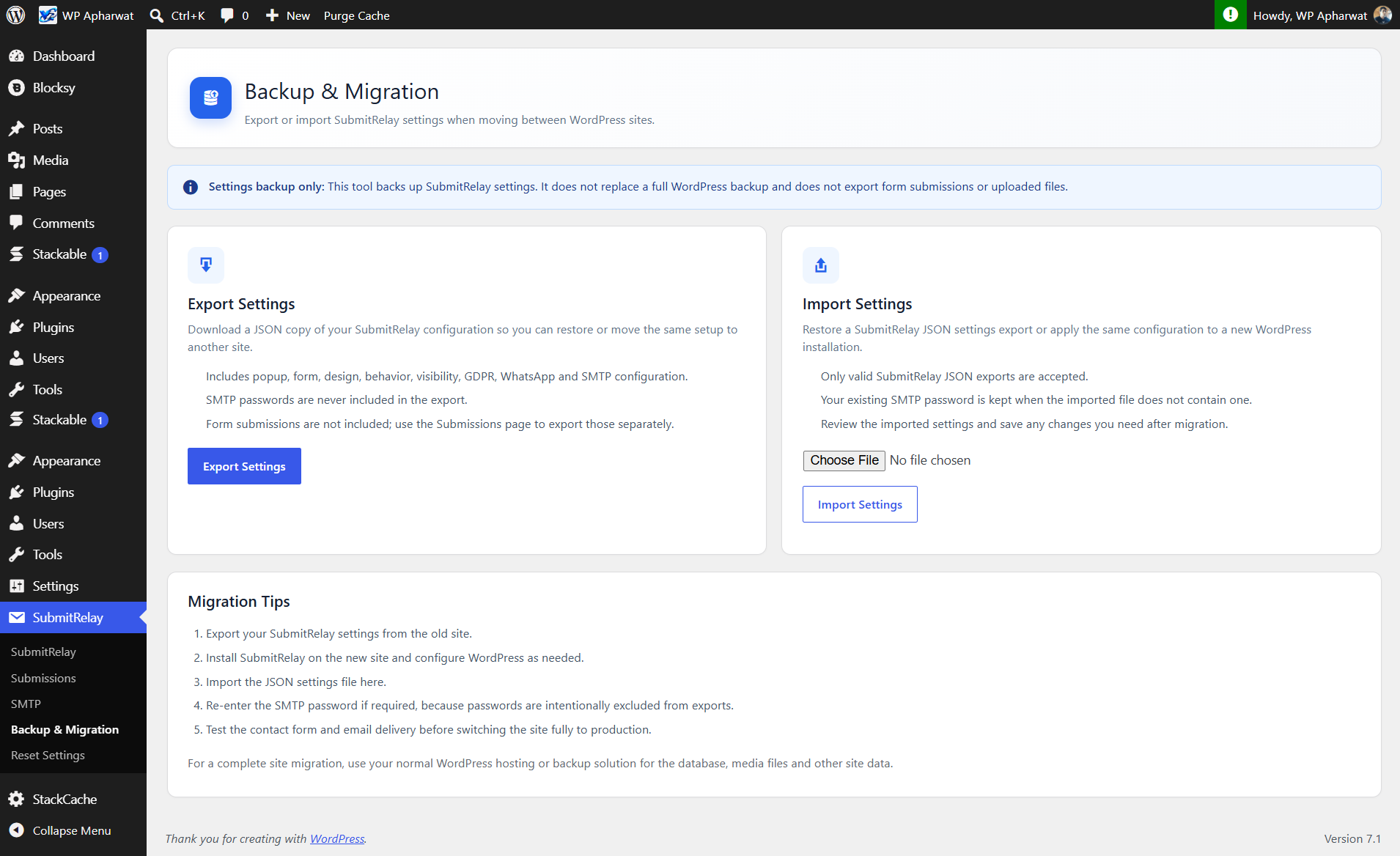The width and height of the screenshot is (1400, 856).
Task: Click the "Version 7.1" footer text
Action: (1352, 838)
